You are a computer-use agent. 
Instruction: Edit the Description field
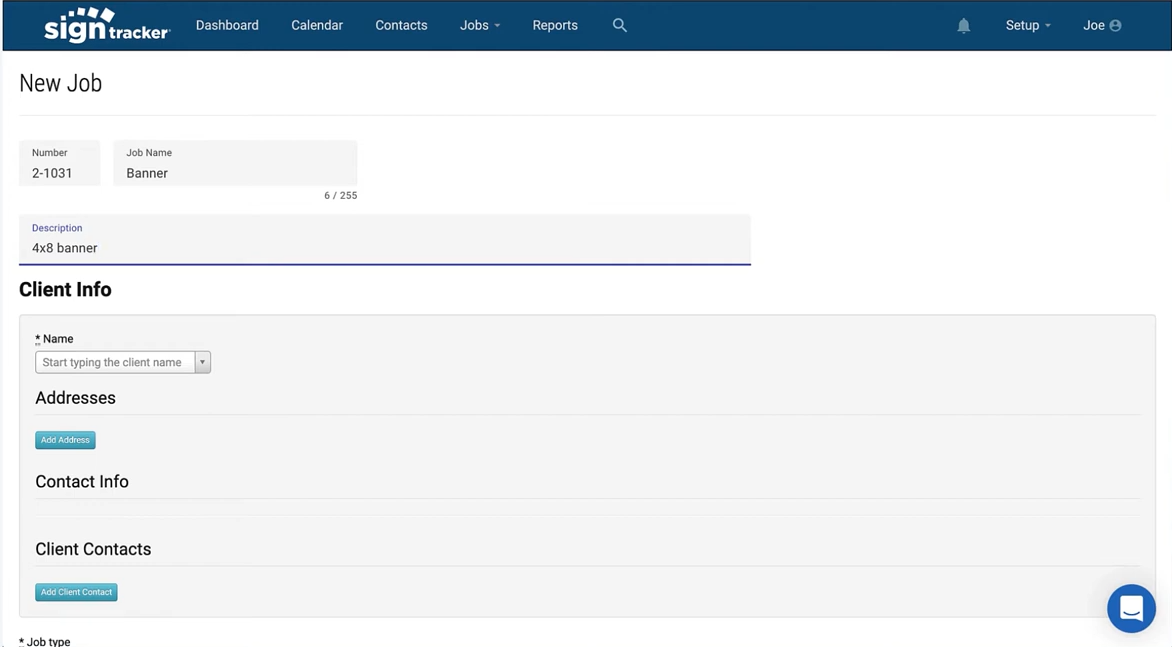coord(385,239)
